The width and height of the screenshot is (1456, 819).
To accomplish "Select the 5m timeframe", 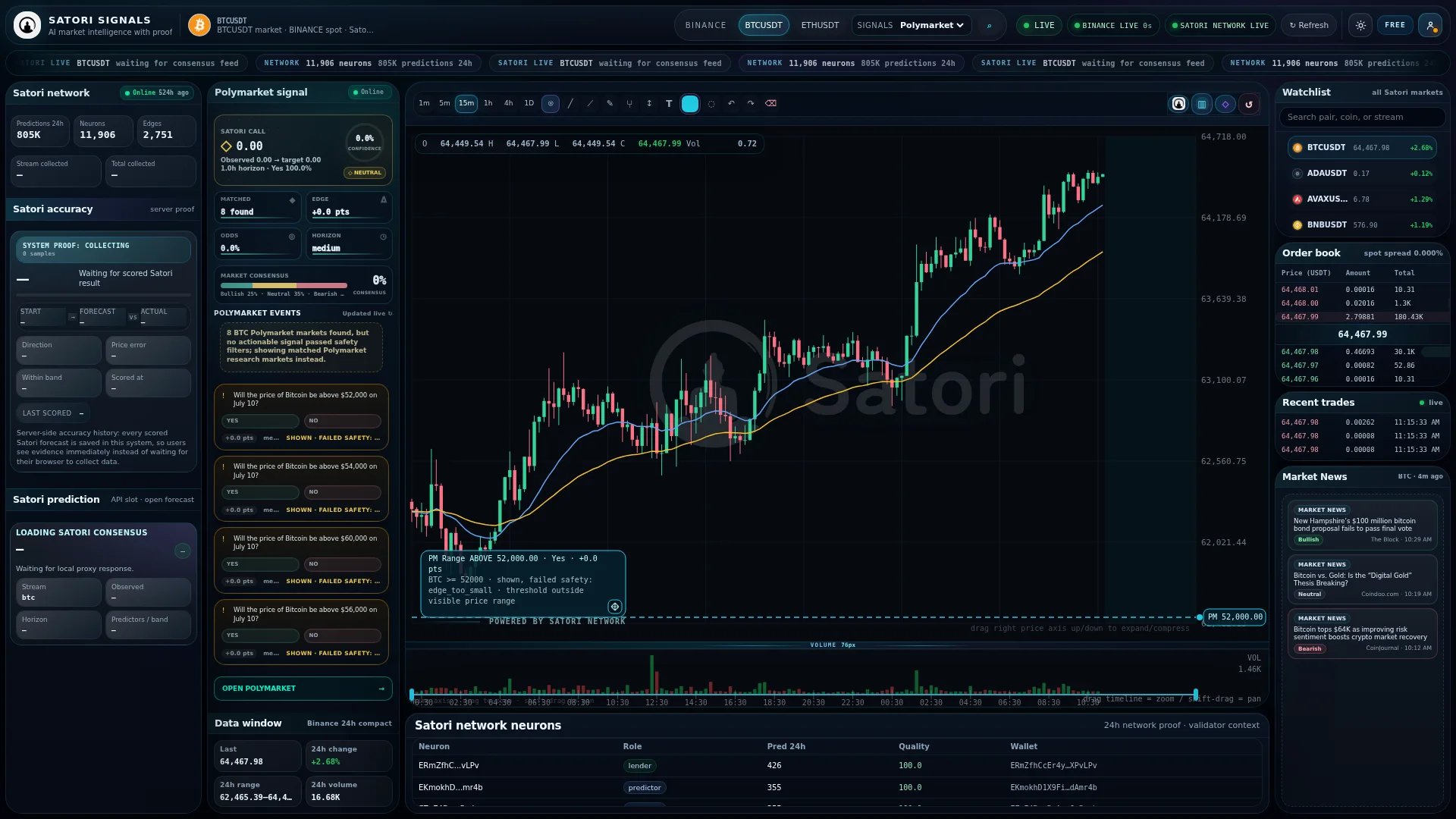I will pyautogui.click(x=444, y=104).
